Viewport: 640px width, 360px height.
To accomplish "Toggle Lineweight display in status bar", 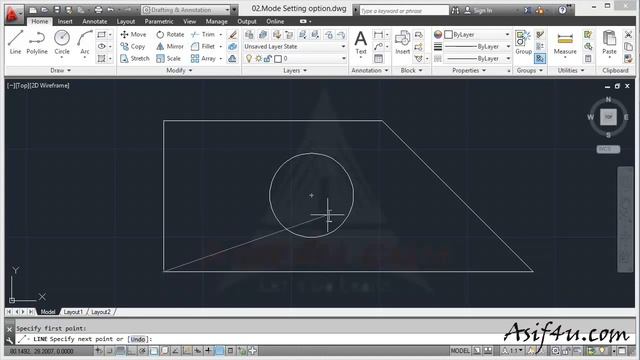I will [209, 351].
